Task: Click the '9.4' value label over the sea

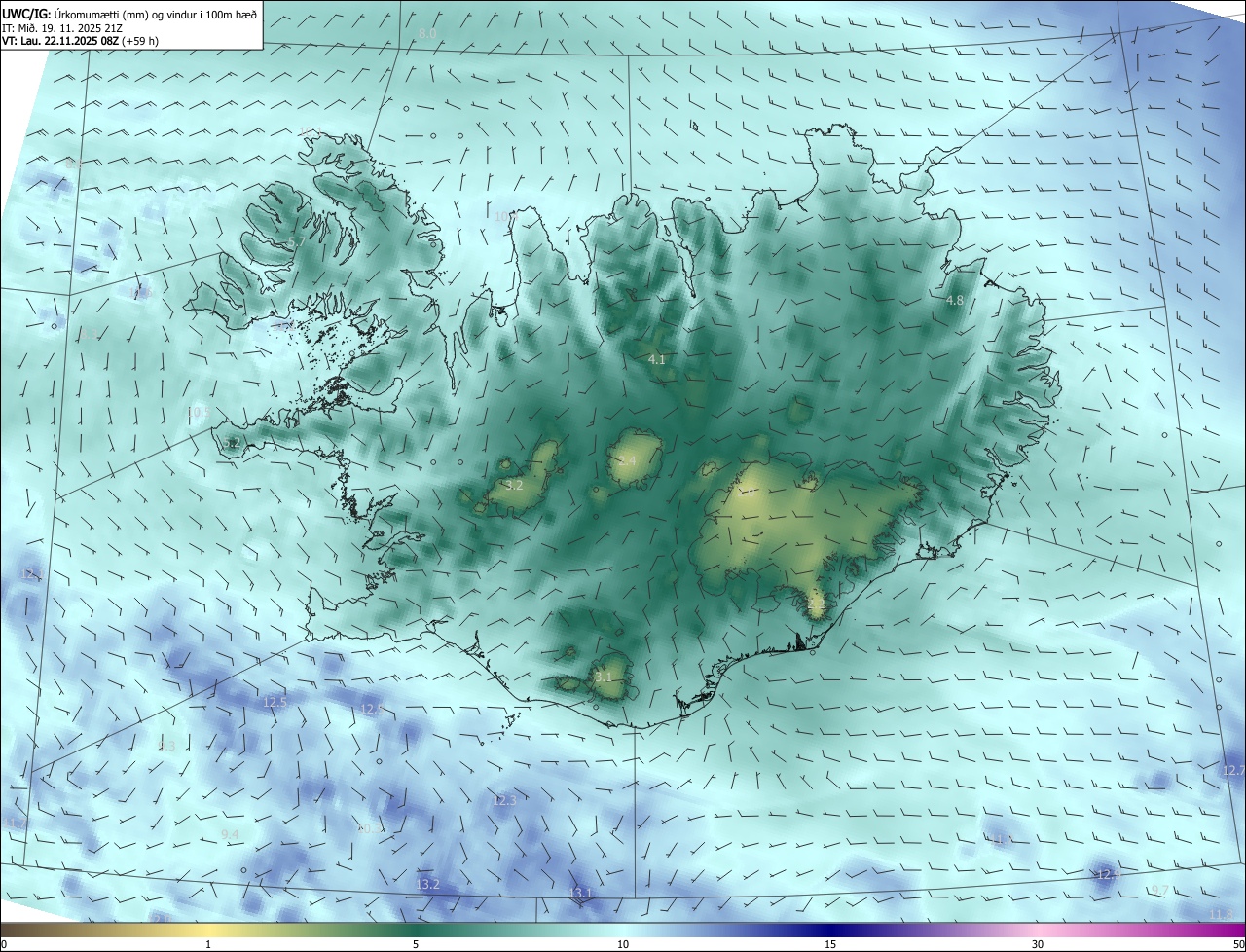Action: pos(230,834)
